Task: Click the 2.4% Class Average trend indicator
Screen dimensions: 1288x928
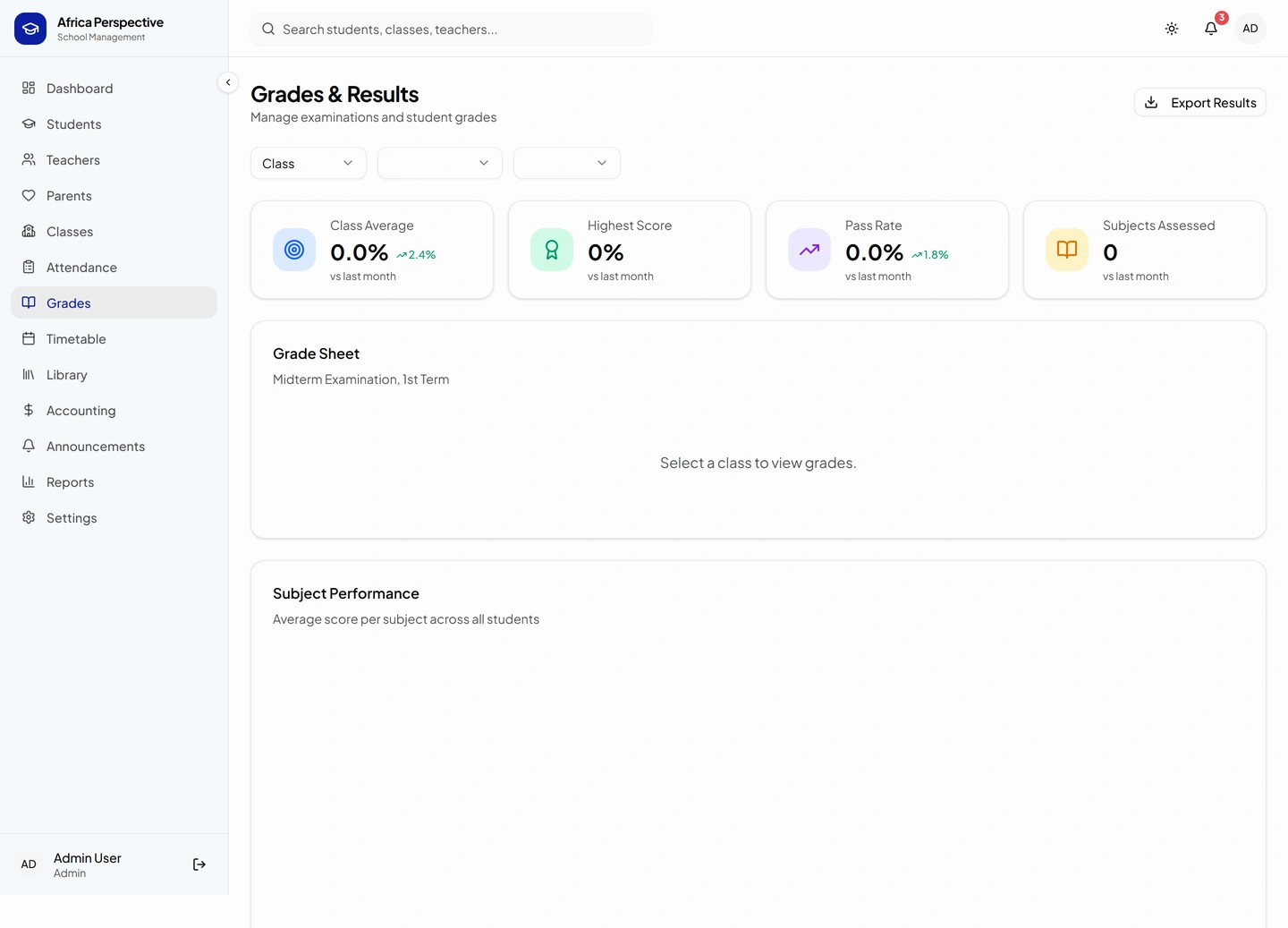Action: tap(416, 255)
